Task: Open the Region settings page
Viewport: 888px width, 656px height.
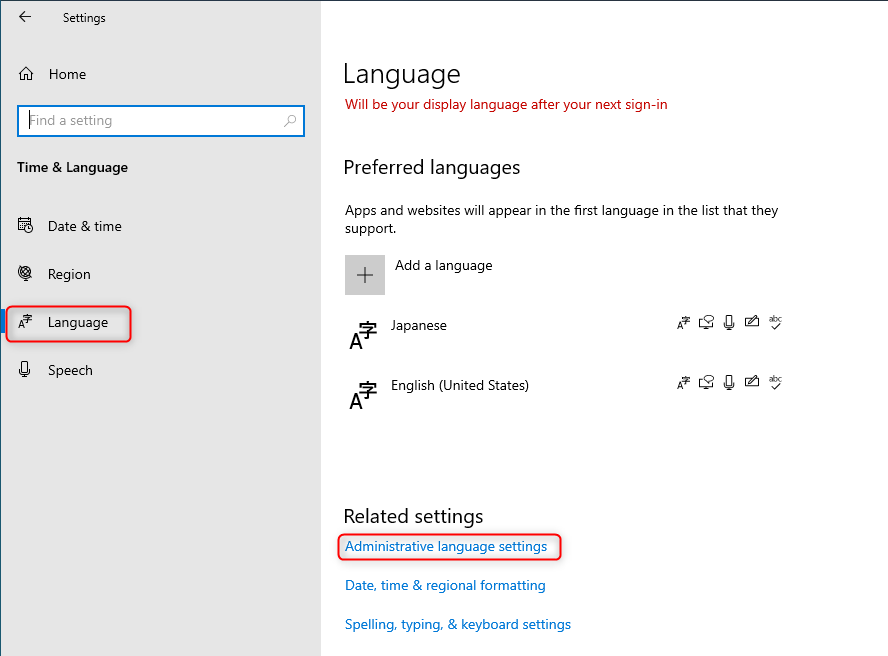Action: pos(69,274)
